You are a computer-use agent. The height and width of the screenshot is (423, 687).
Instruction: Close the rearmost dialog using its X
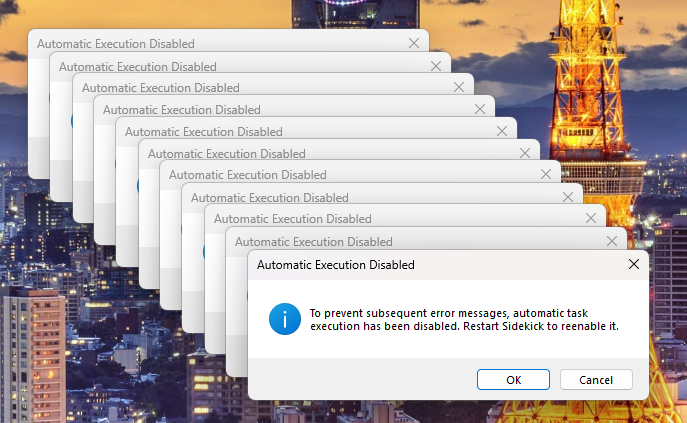414,44
